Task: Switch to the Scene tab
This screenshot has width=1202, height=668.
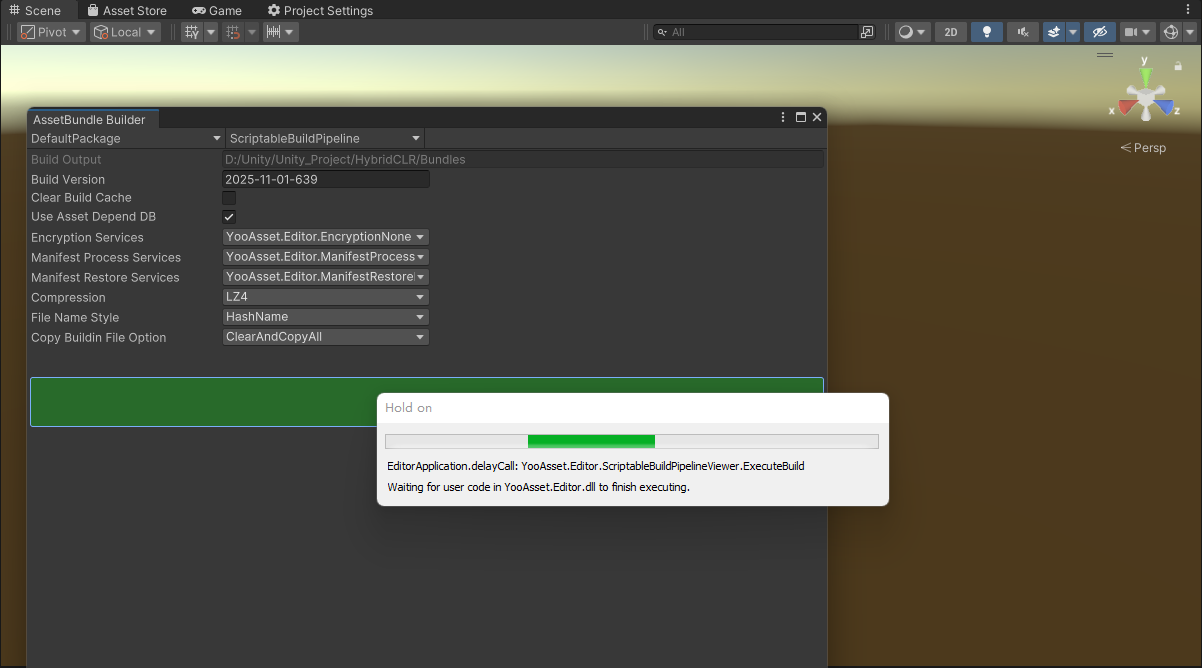Action: (35, 10)
